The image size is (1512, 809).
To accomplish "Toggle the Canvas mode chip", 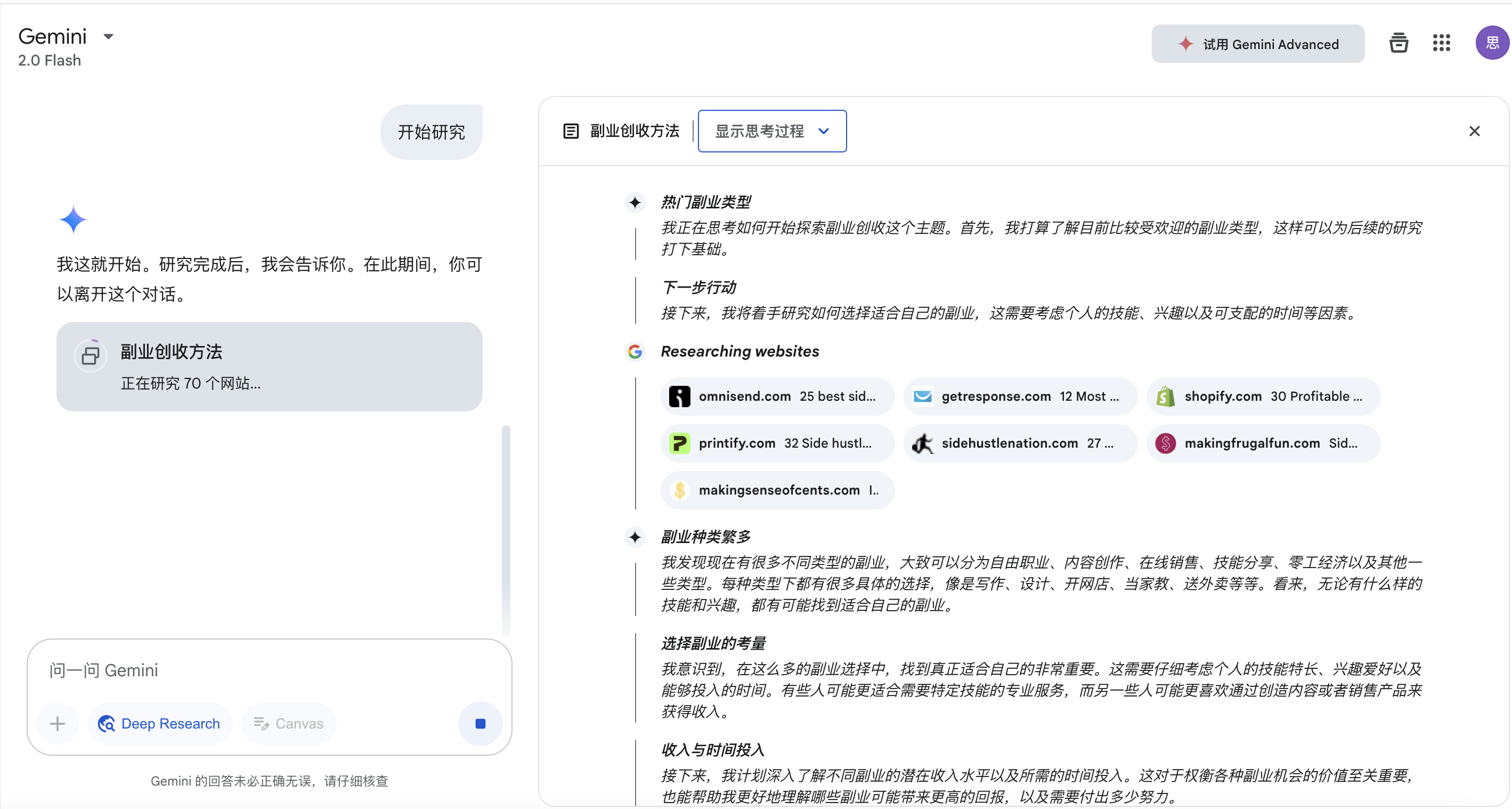I will [288, 723].
